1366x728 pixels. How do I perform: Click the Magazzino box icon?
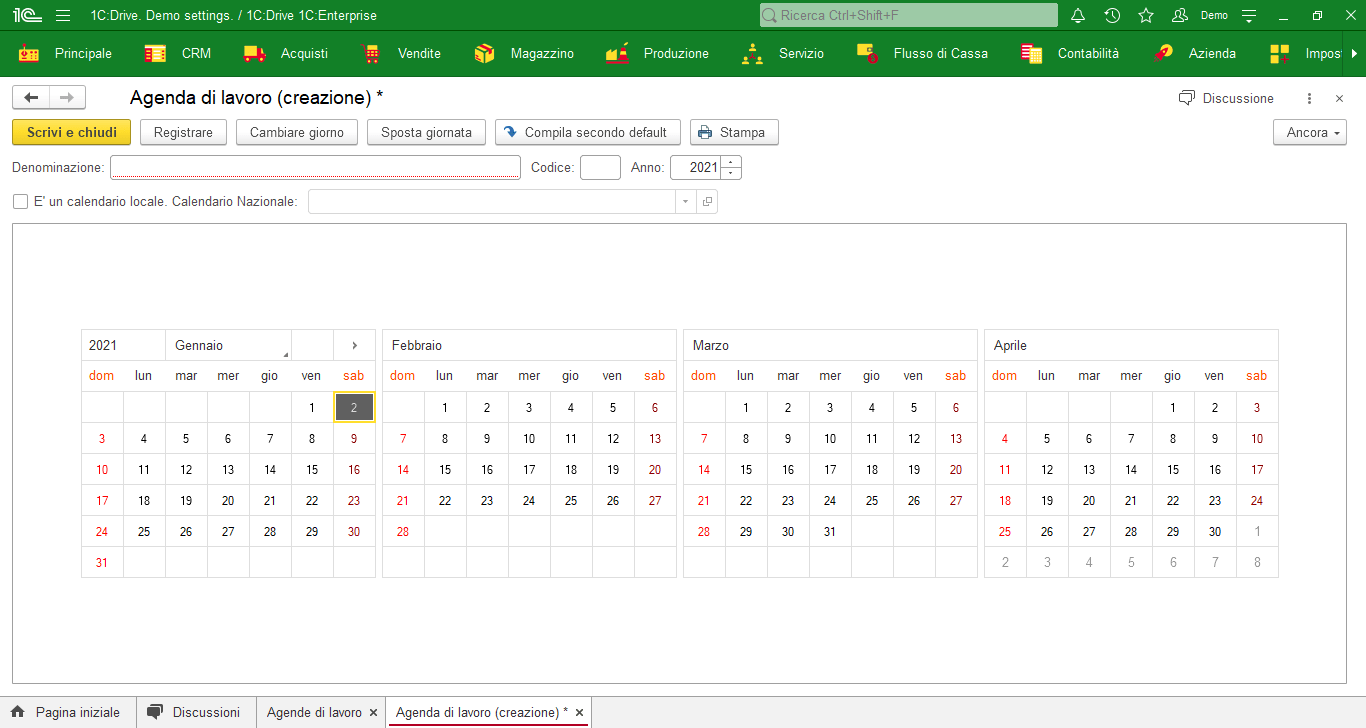[484, 54]
